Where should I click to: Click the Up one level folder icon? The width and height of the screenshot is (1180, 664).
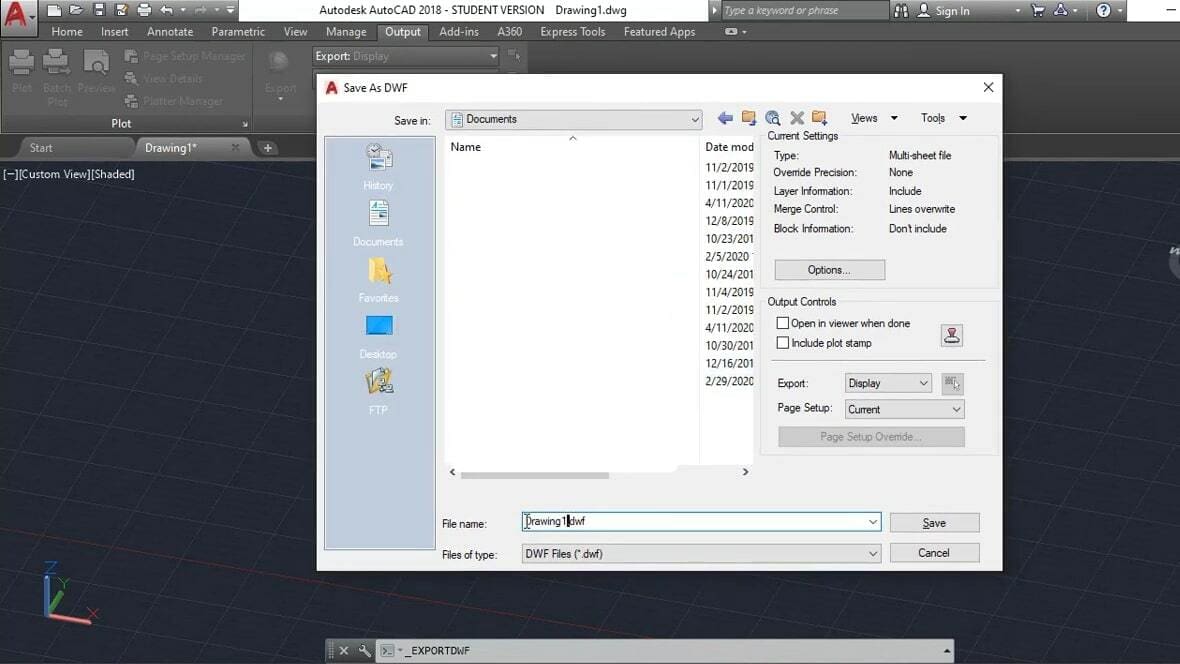click(748, 118)
